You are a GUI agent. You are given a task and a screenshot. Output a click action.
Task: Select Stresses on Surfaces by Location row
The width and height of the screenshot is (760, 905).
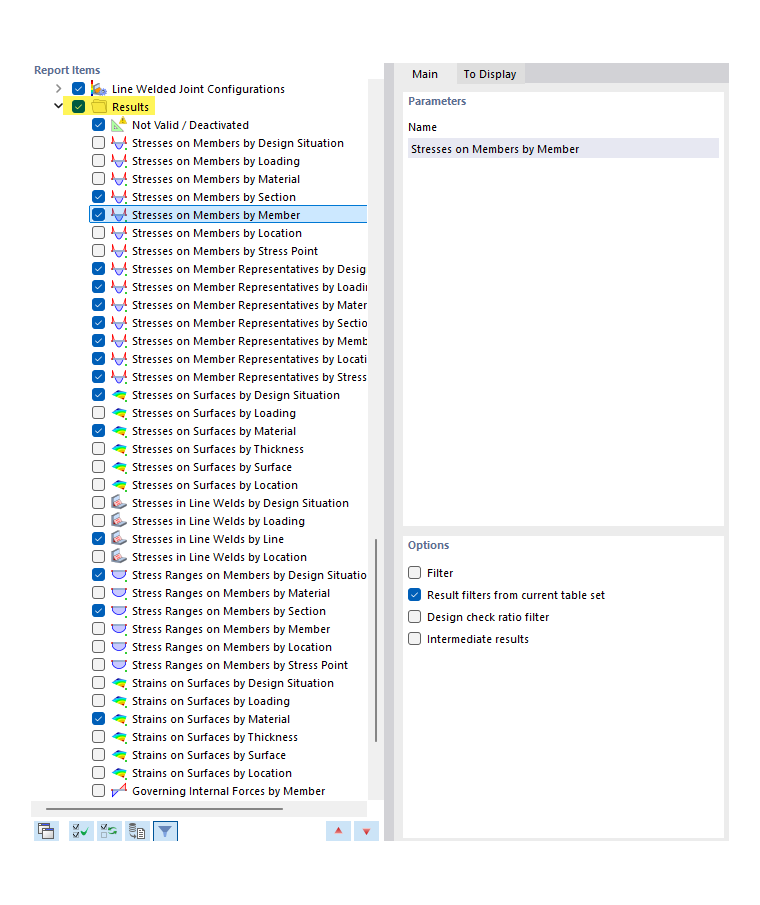pyautogui.click(x=215, y=485)
